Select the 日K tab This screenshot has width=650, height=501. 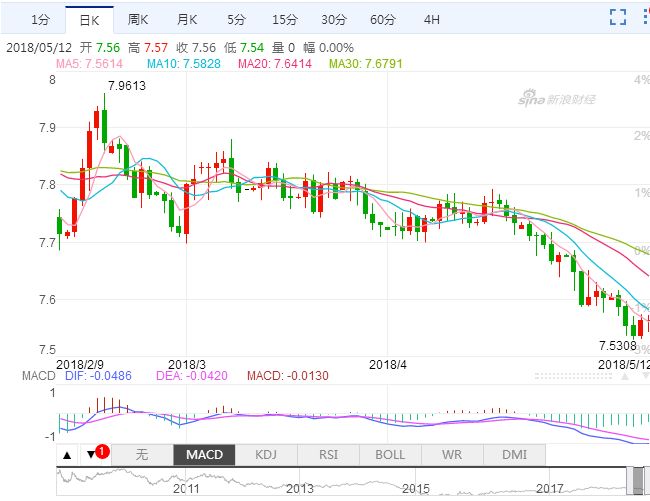click(89, 20)
